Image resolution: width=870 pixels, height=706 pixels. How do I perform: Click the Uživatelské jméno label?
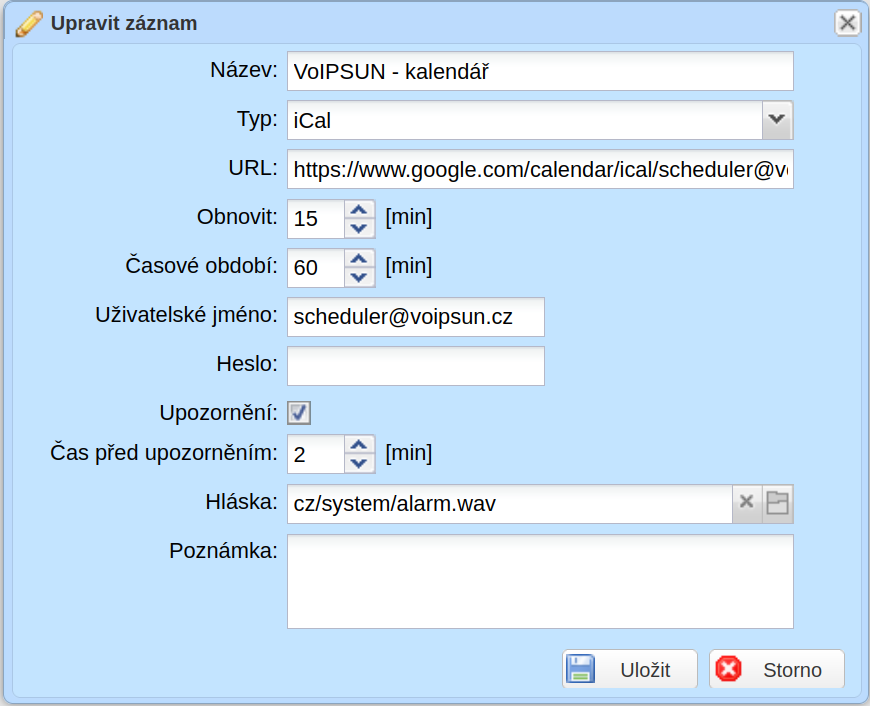(x=186, y=315)
